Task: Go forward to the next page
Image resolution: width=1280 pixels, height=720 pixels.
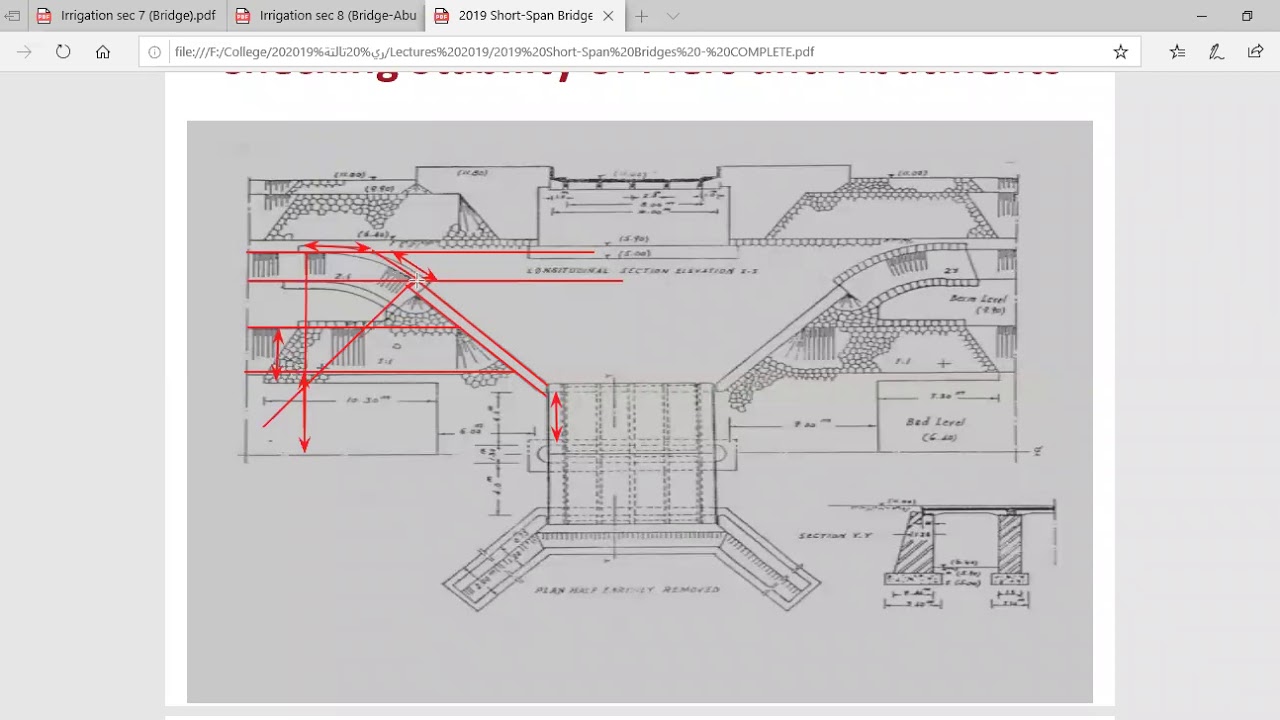Action: (24, 52)
